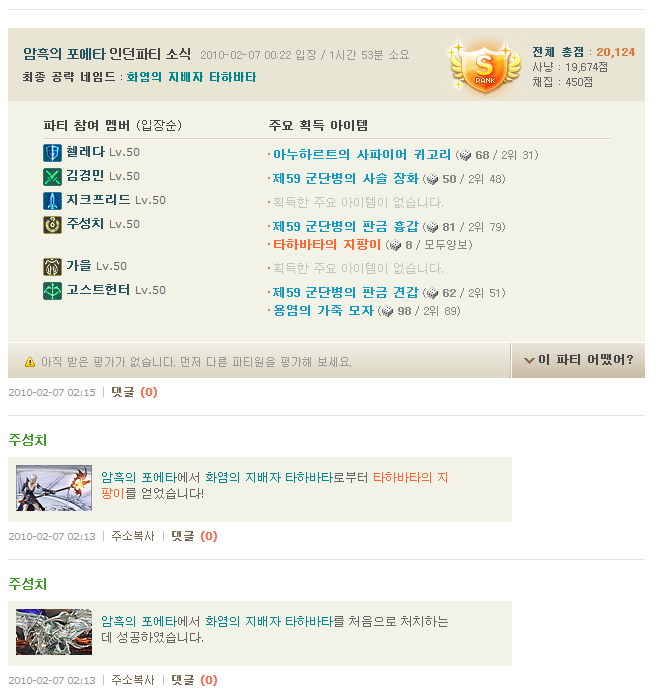Click the green class icon beside 김경민
This screenshot has height=700, width=661.
pyautogui.click(x=52, y=177)
